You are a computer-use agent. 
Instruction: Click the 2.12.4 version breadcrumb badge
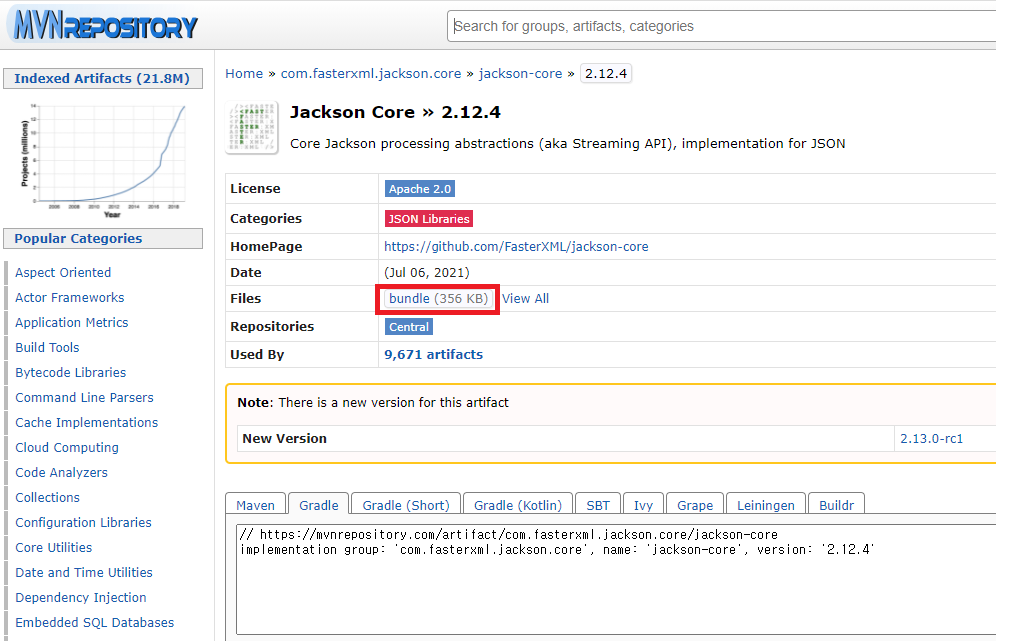coord(606,74)
